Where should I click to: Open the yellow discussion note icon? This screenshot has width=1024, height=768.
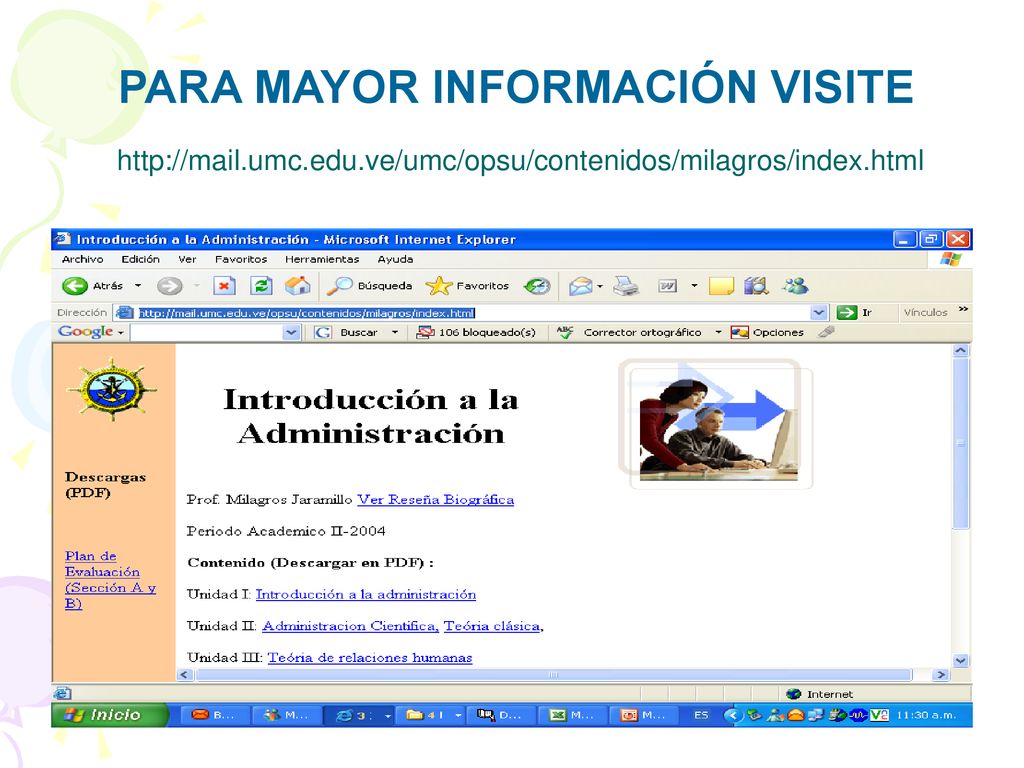[x=721, y=286]
